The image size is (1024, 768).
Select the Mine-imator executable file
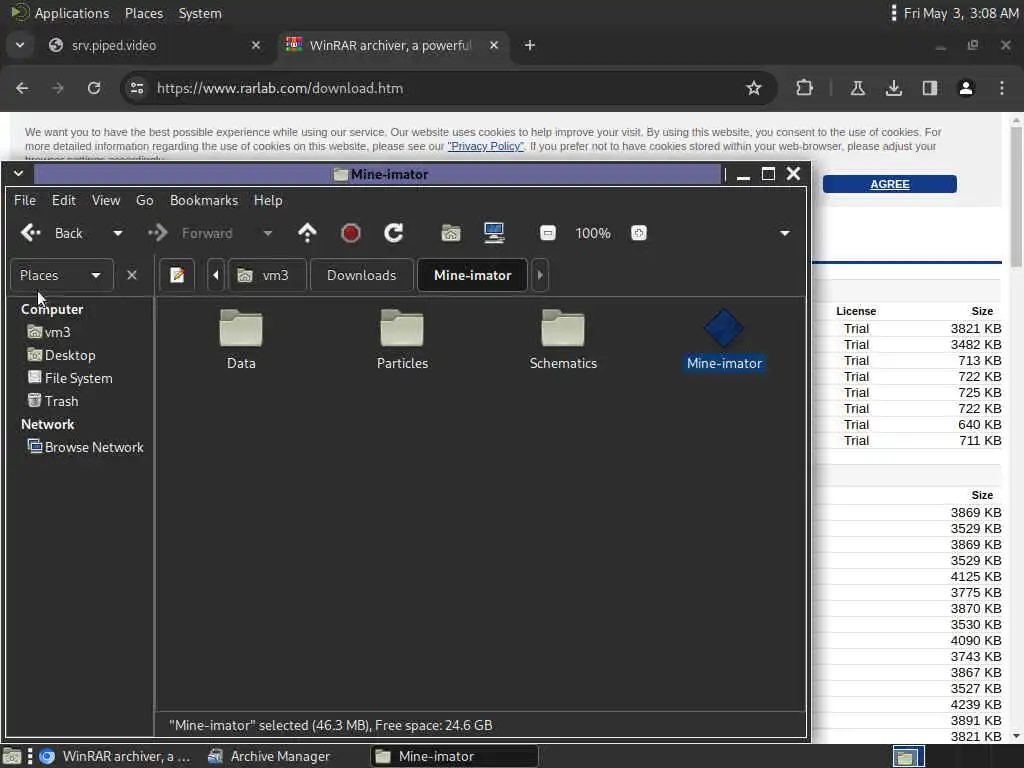pyautogui.click(x=724, y=340)
